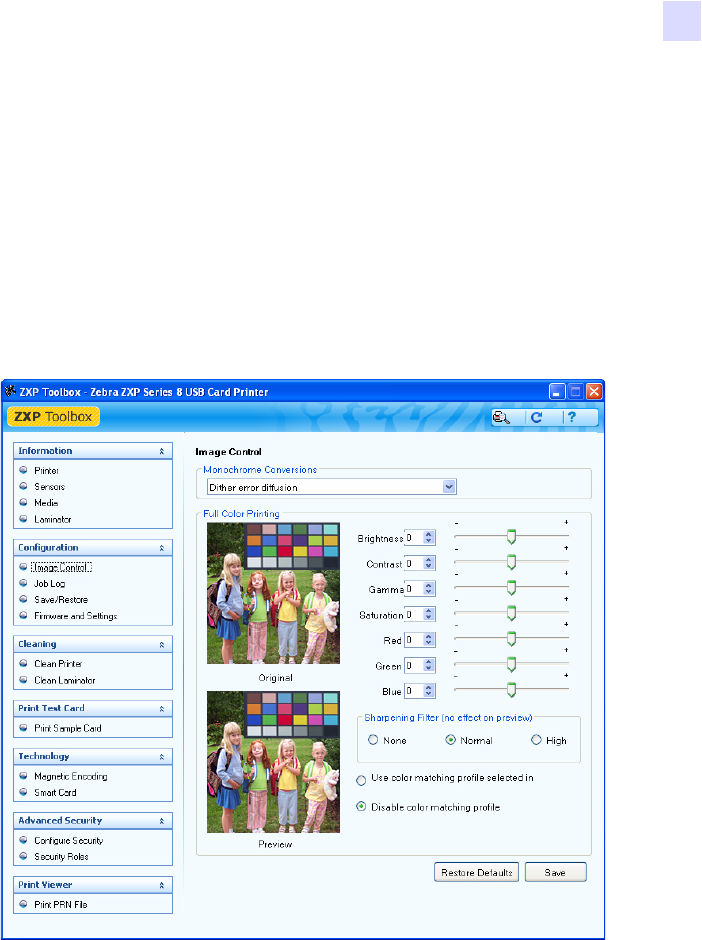Collapse the Print Viewer panel

coord(161,885)
